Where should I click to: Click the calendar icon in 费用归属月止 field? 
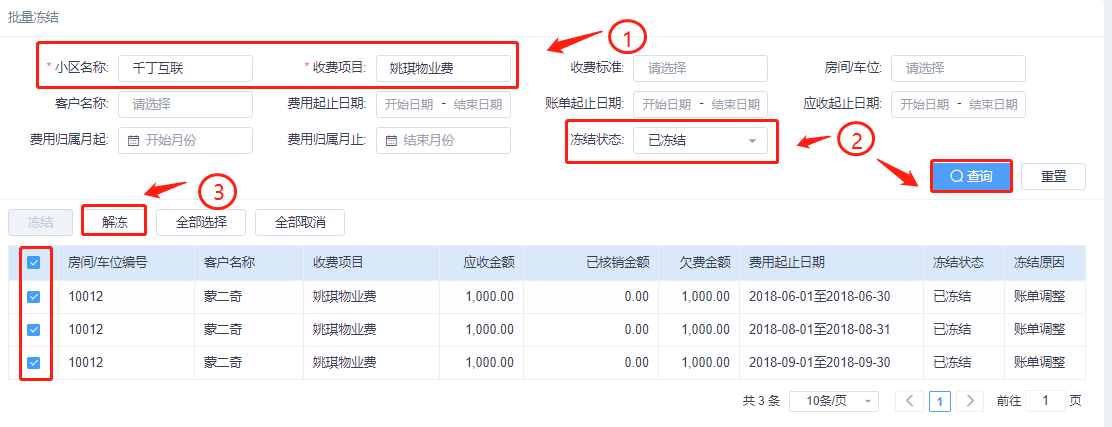pyautogui.click(x=391, y=140)
